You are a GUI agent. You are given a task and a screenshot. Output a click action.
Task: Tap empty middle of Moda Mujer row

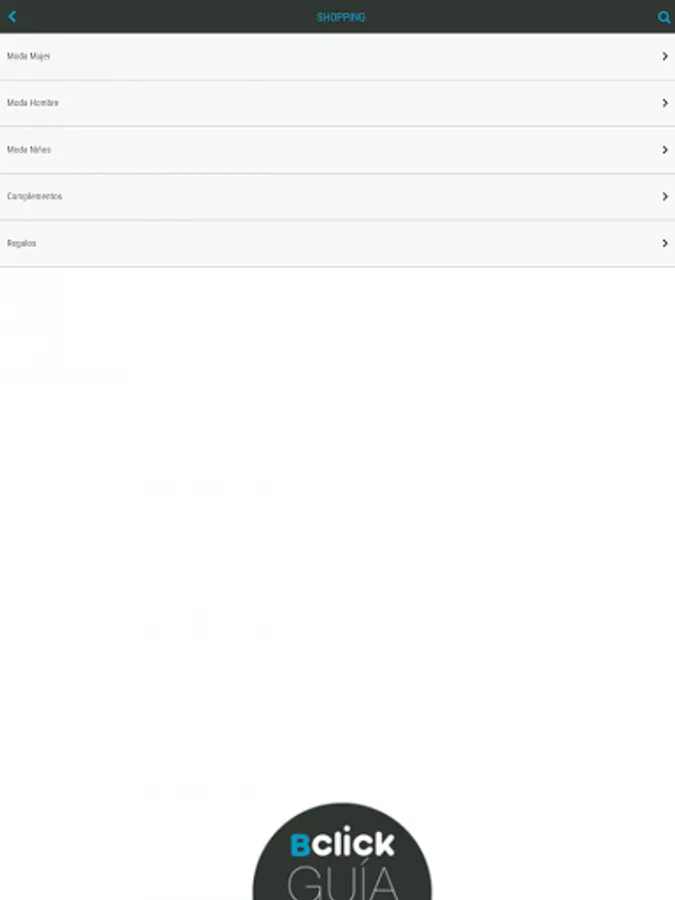(344, 56)
